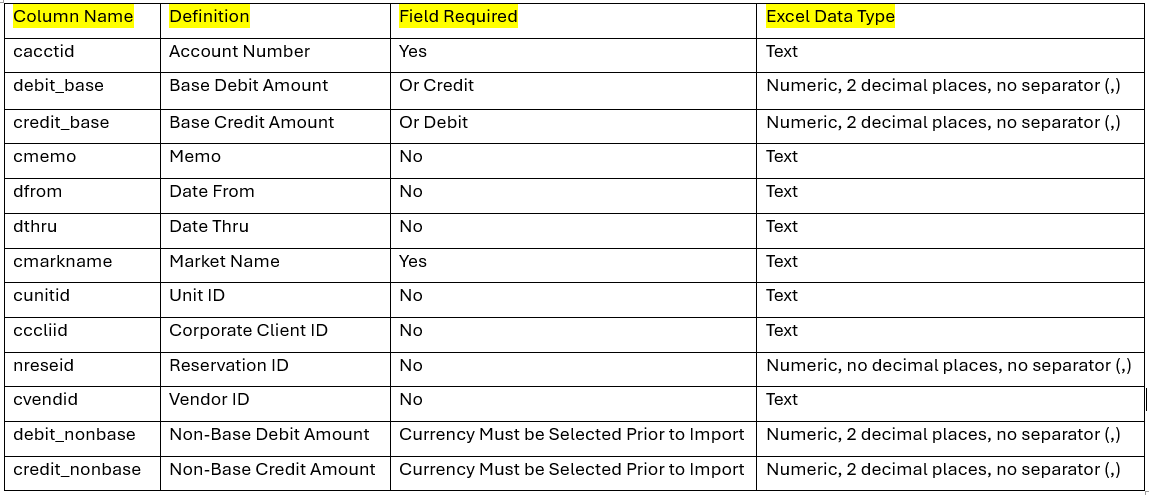Select the "cunitid" cell
1149x495 pixels.
pos(42,296)
